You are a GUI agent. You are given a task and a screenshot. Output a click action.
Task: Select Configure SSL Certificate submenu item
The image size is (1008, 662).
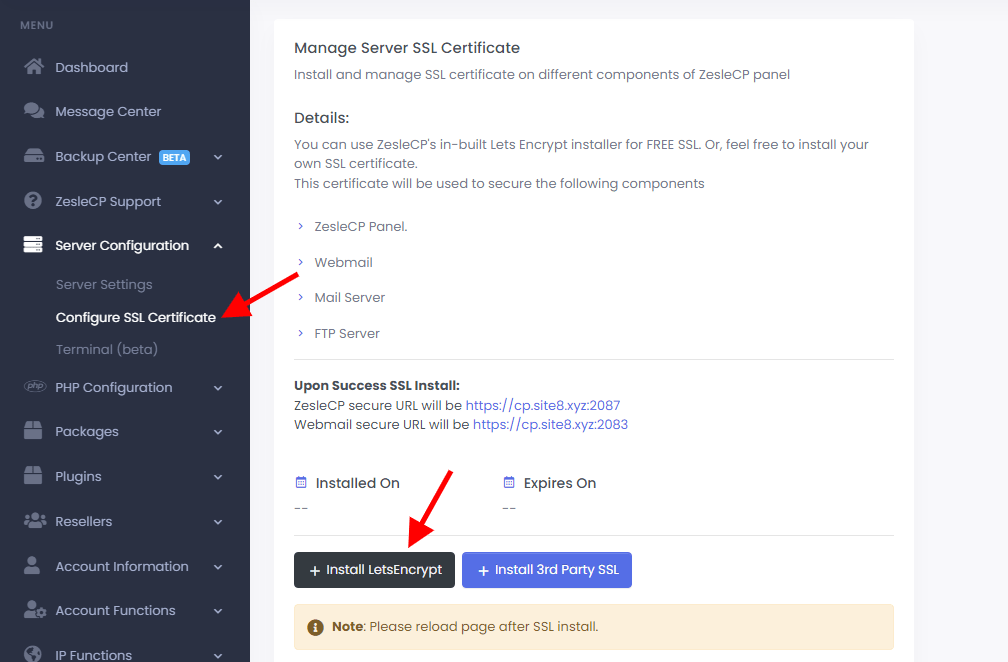click(136, 317)
